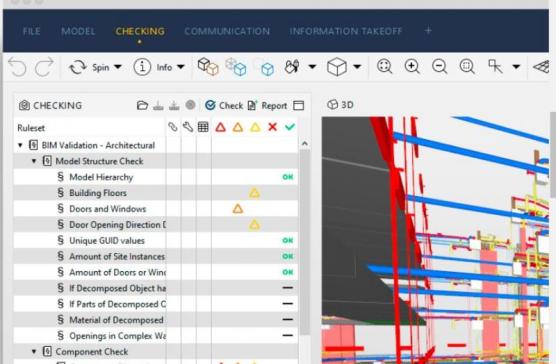Click the grey circle stop icon
The image size is (556, 364).
(x=190, y=105)
